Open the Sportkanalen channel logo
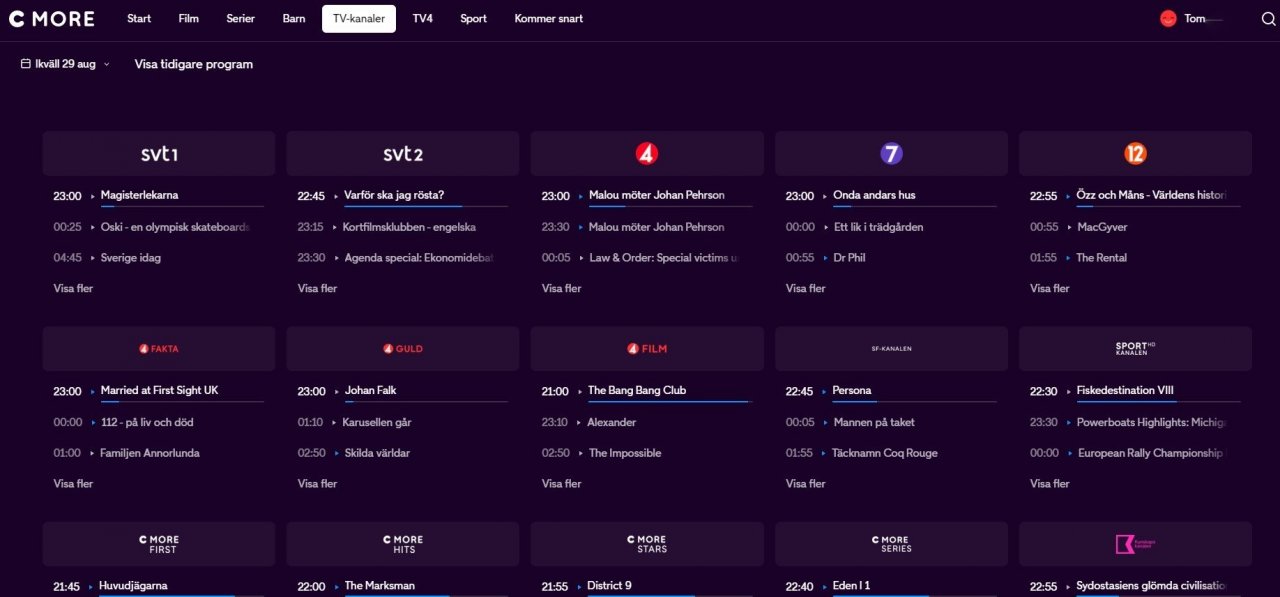 coord(1135,349)
